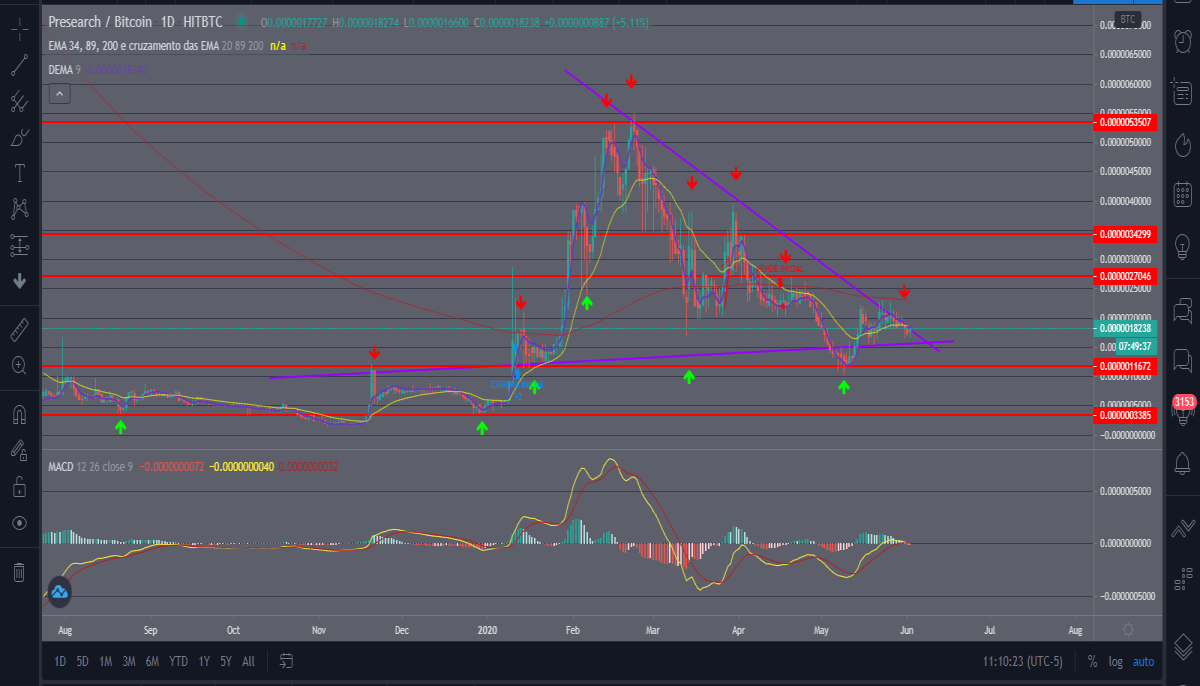Enable log scale button
The width and height of the screenshot is (1200, 686).
1116,661
